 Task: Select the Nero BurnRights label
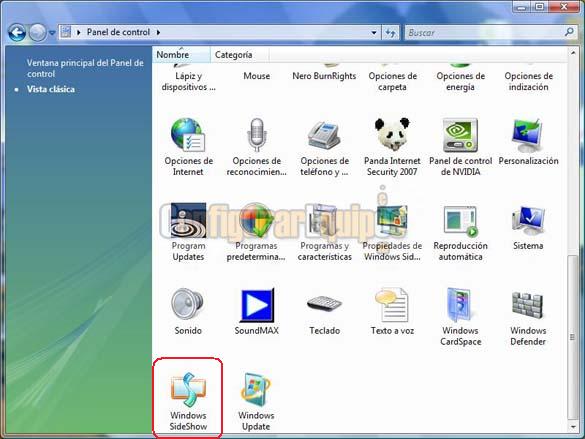tap(324, 76)
